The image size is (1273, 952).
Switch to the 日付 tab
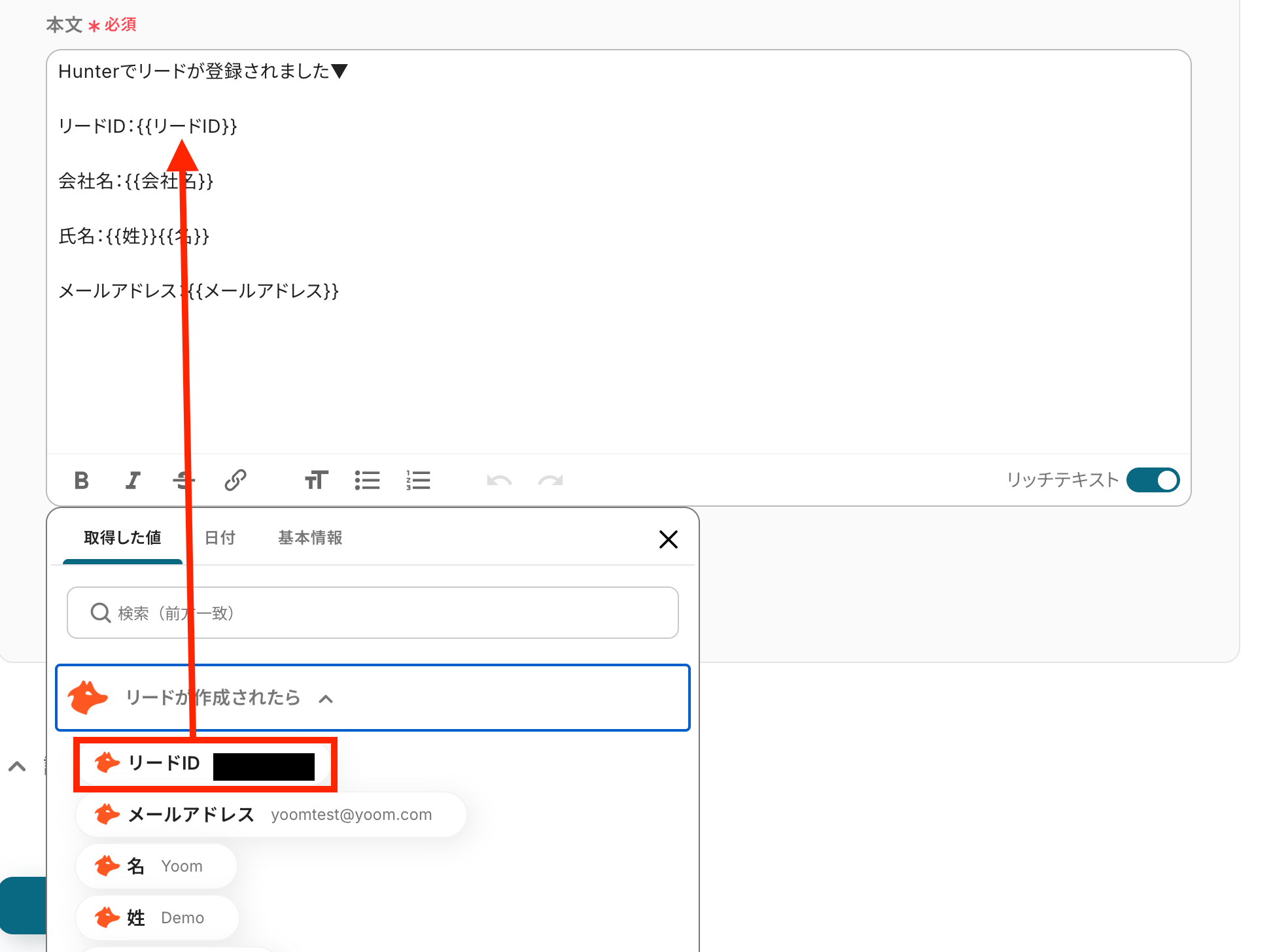click(x=220, y=538)
